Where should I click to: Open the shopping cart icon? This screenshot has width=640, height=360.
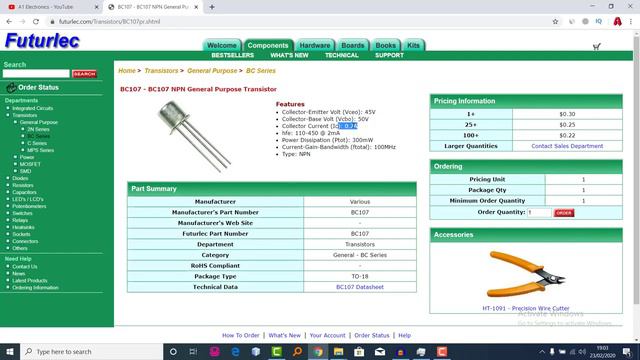[596, 47]
